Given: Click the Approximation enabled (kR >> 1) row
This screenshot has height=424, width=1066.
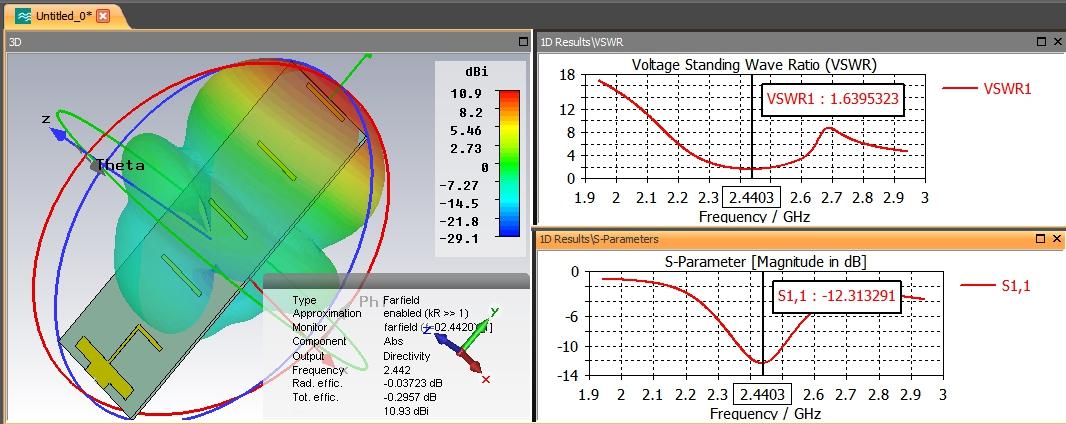Looking at the screenshot, I should tap(379, 313).
